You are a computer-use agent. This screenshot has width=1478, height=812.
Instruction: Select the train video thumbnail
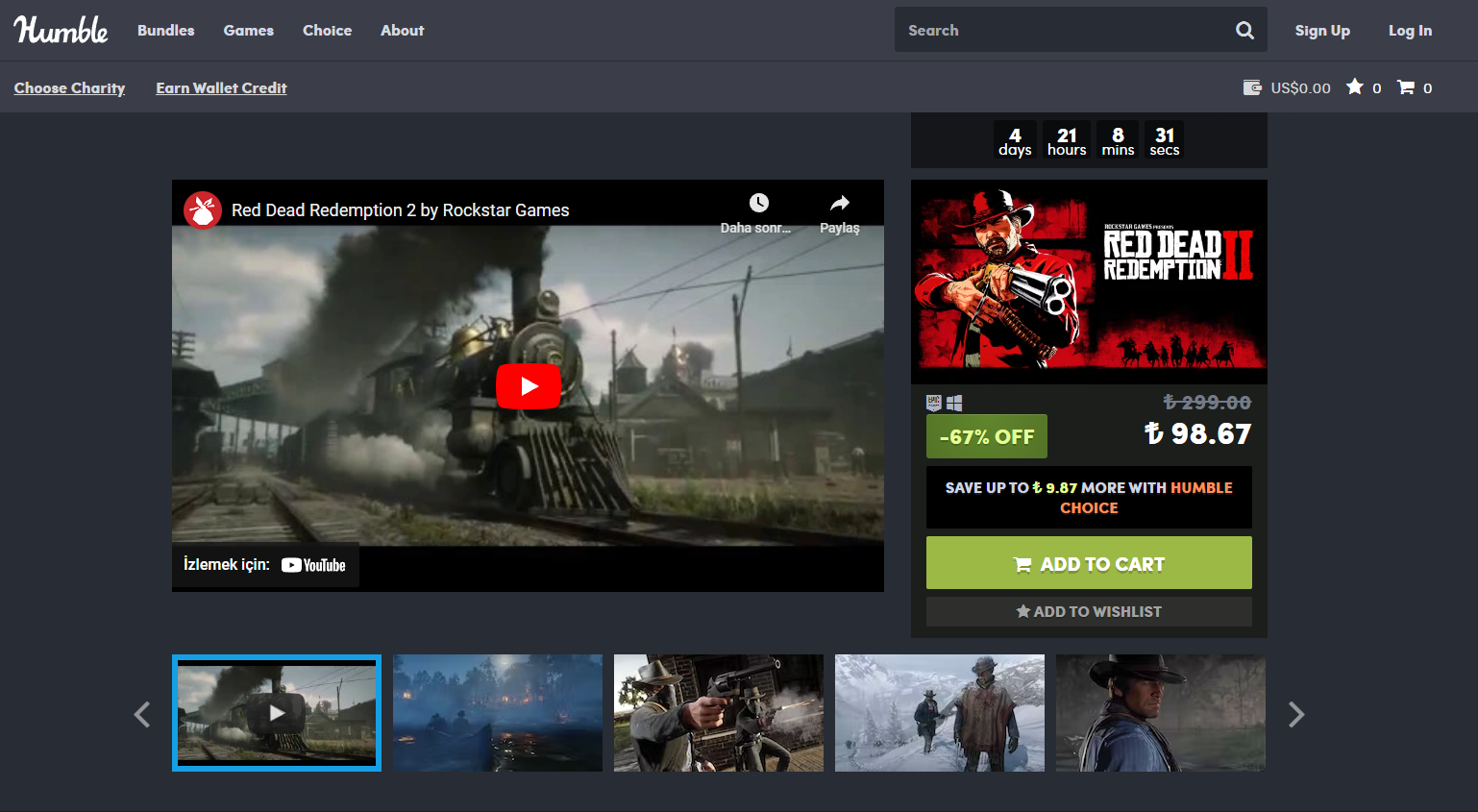(277, 713)
